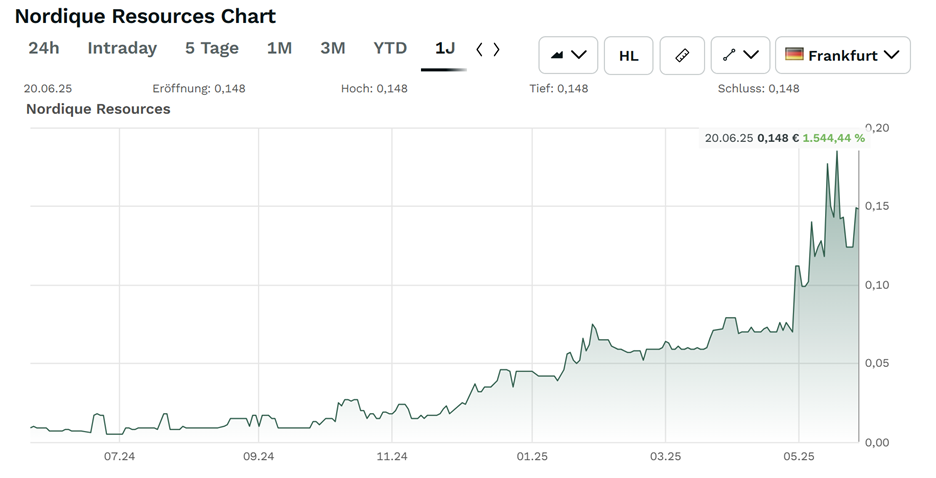Viewport: 936px width, 478px height.
Task: Select the 3M time range
Action: pos(333,48)
